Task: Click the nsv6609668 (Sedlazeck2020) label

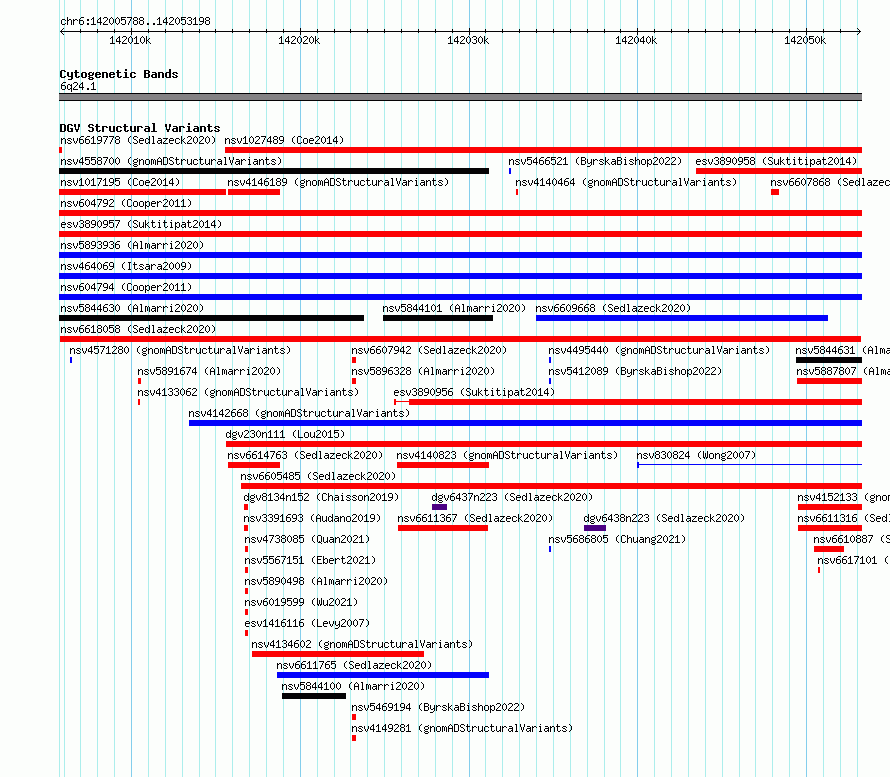Action: click(613, 308)
